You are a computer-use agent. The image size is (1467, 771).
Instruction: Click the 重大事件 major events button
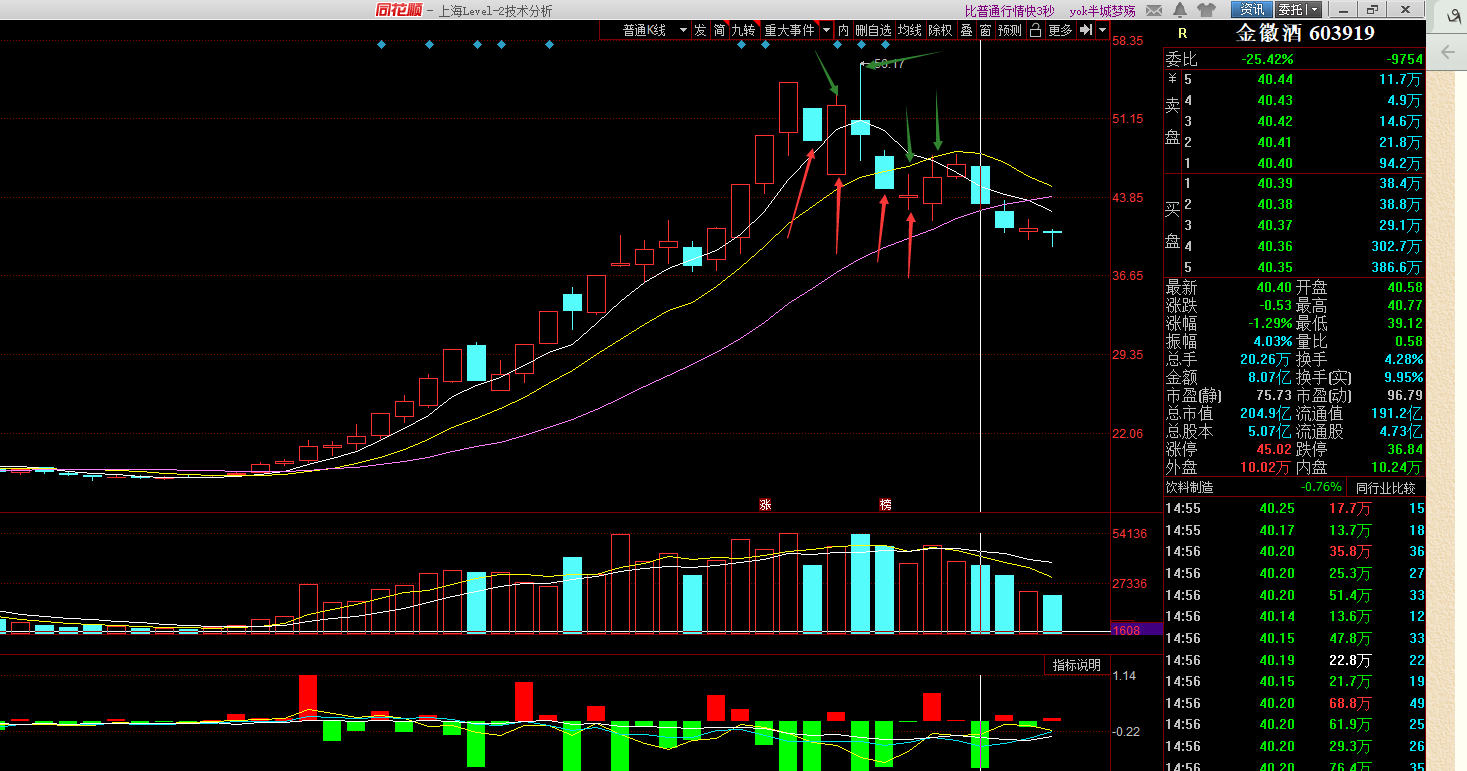coord(789,30)
